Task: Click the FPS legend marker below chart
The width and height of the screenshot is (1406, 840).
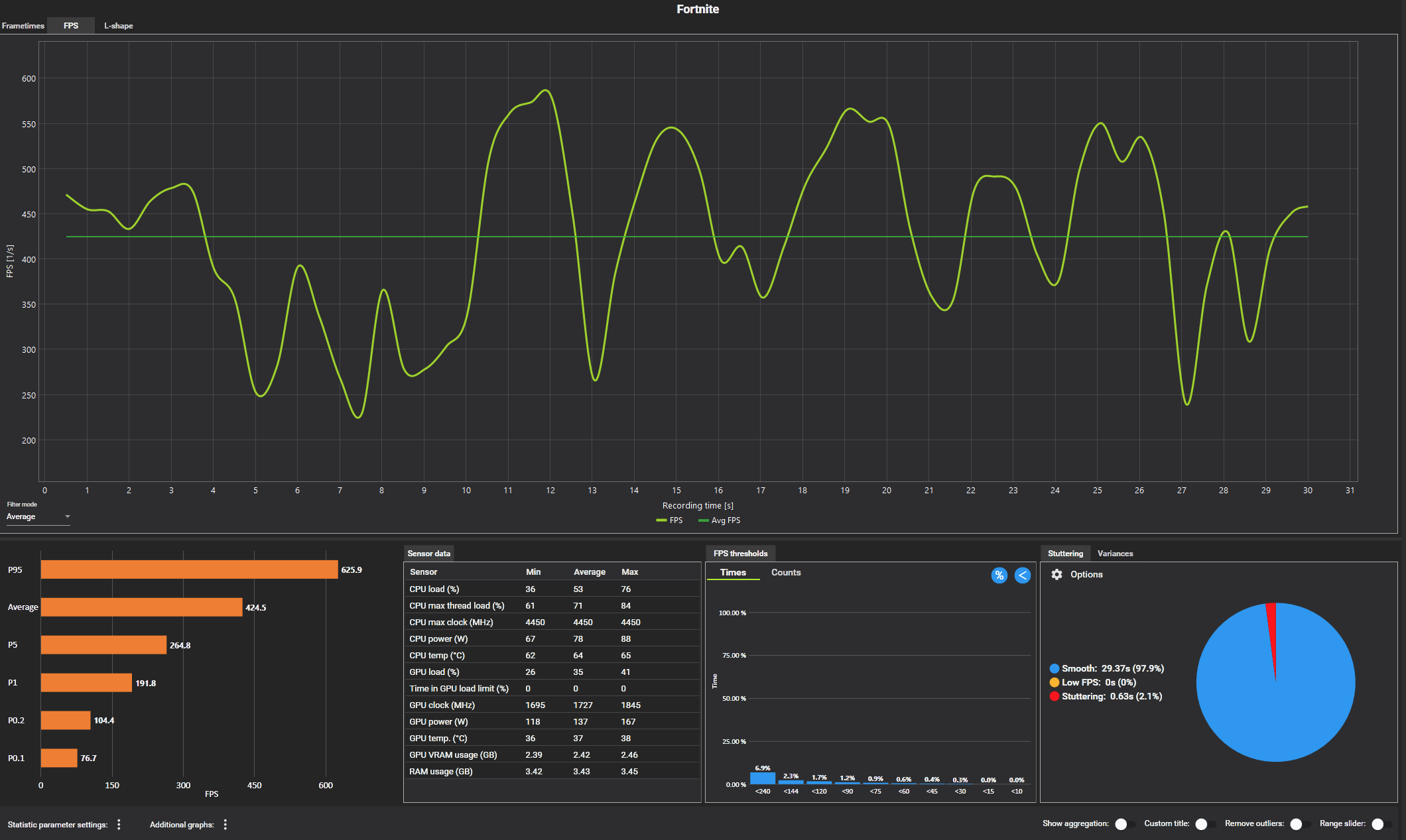Action: (661, 520)
